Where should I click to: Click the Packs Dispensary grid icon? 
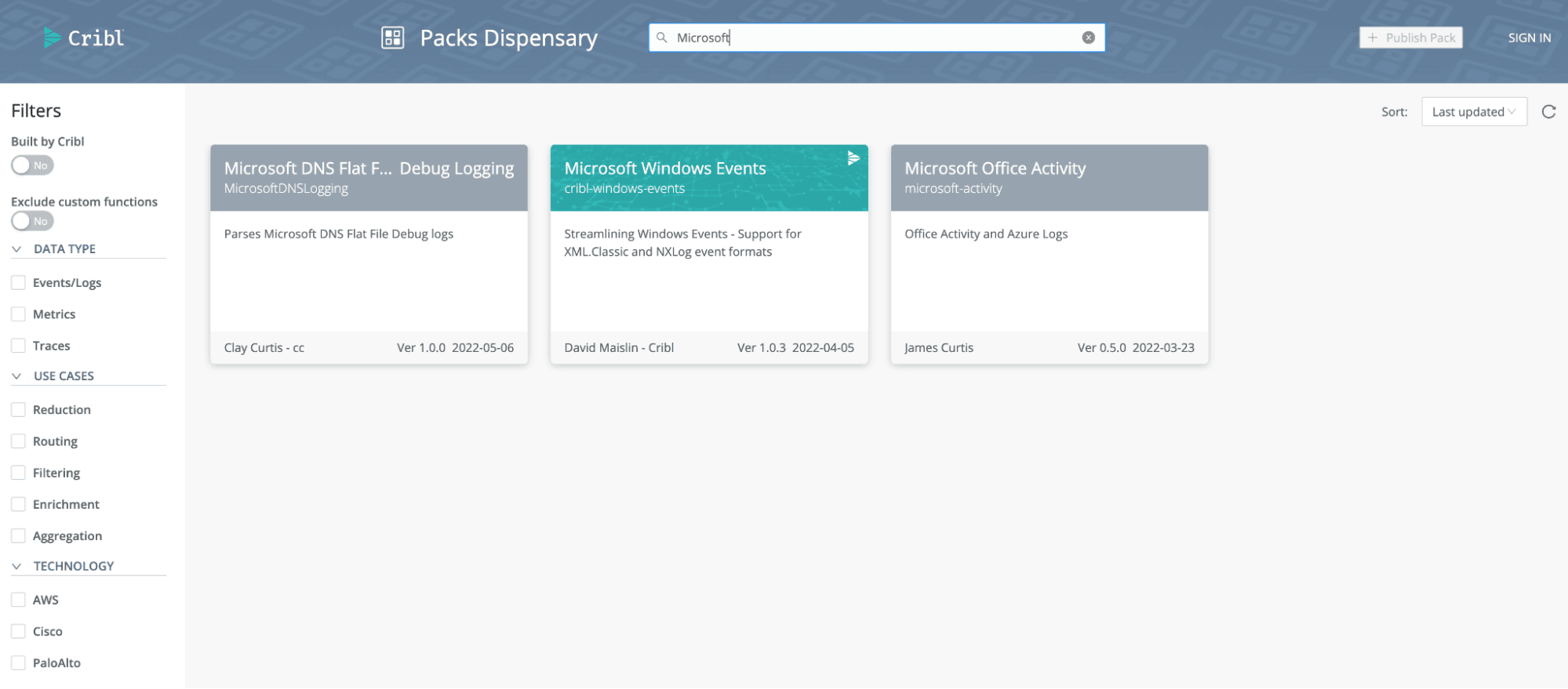(x=392, y=38)
